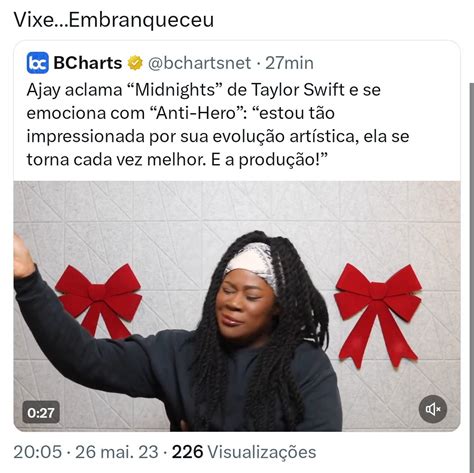Click the 27min post timestamp
The width and height of the screenshot is (474, 473).
289,63
